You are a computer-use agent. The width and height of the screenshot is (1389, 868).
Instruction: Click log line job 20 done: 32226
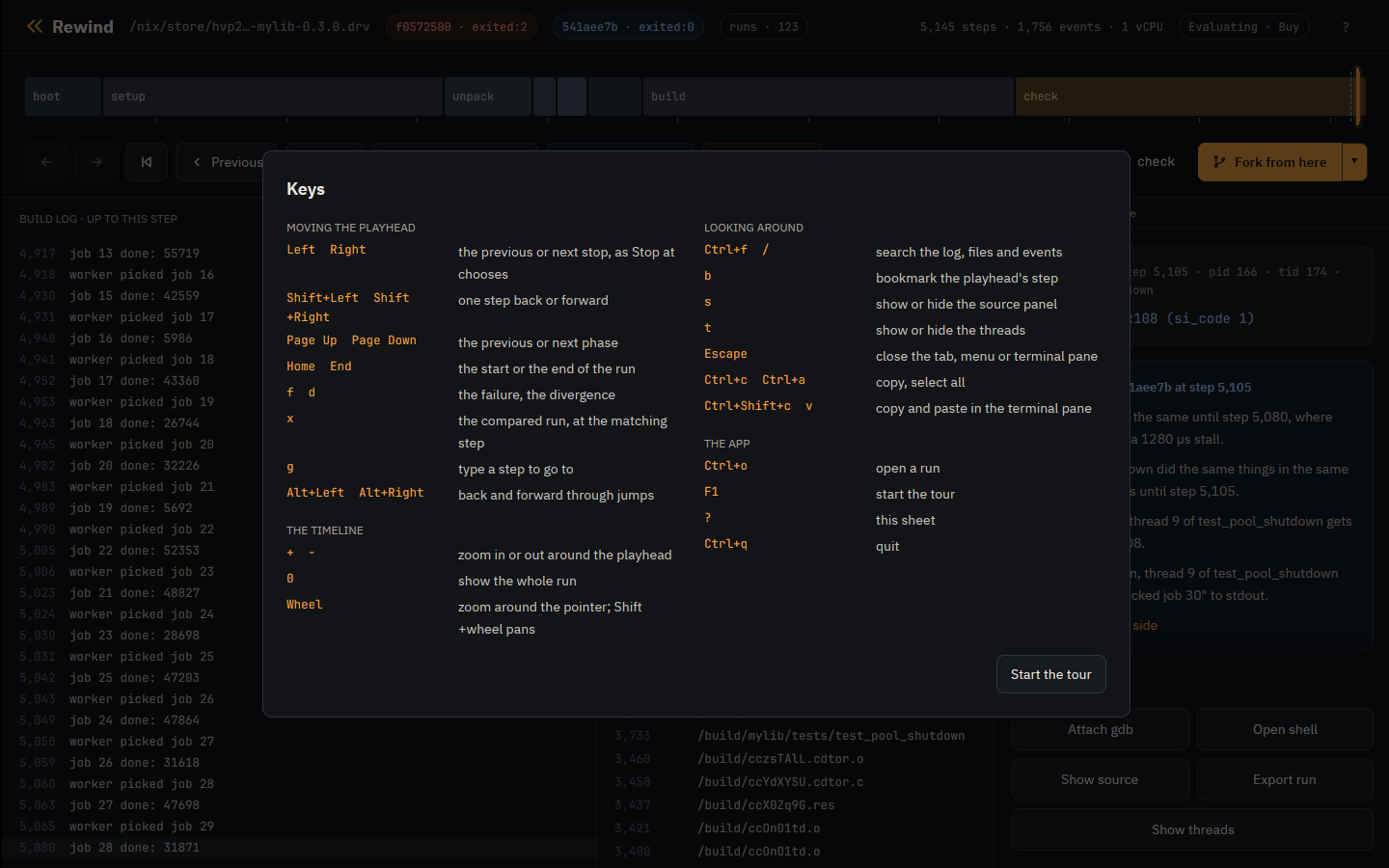[x=298, y=465]
